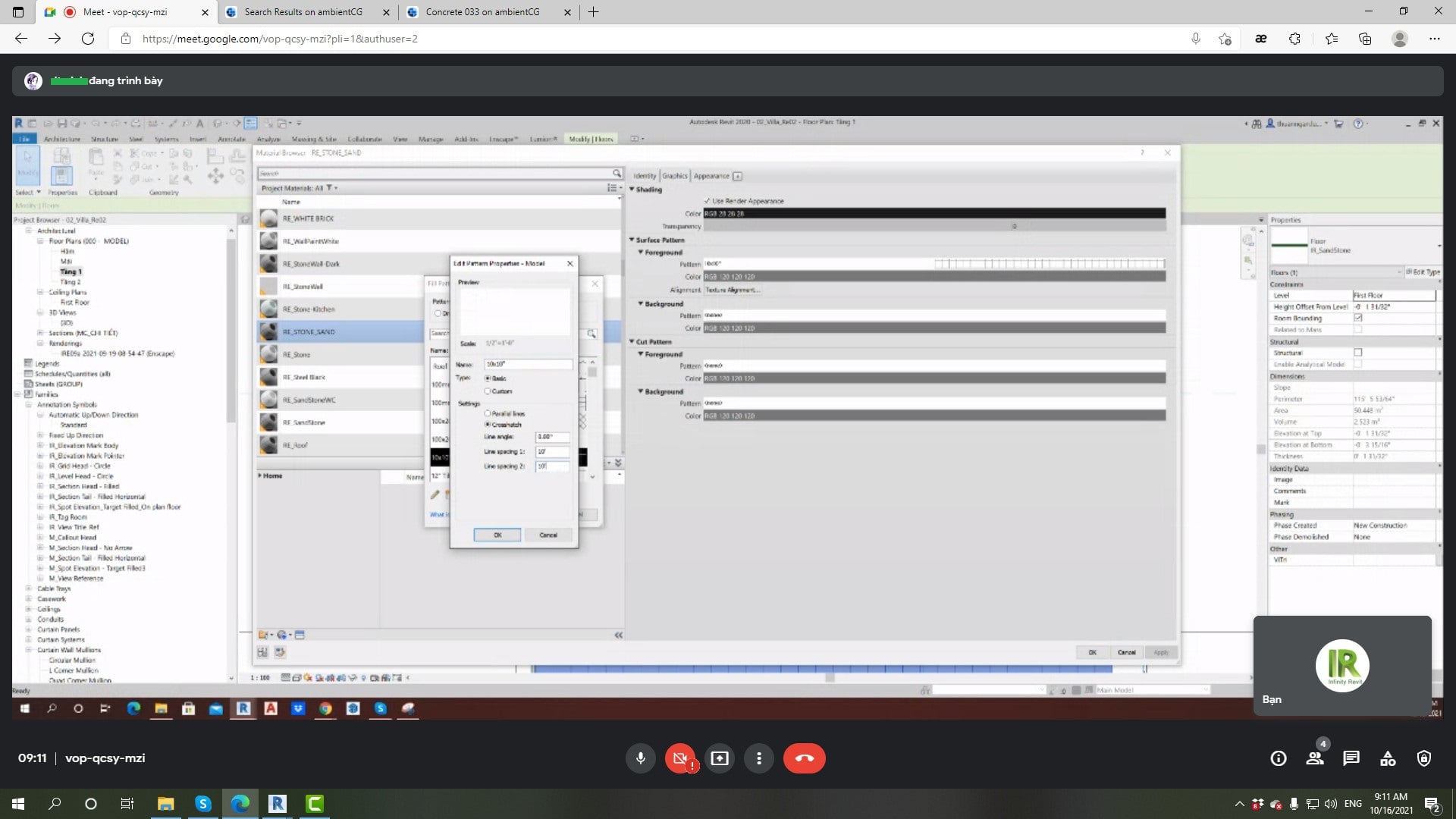This screenshot has height=819, width=1456.
Task: Select the Custom type radio button
Action: tap(488, 391)
